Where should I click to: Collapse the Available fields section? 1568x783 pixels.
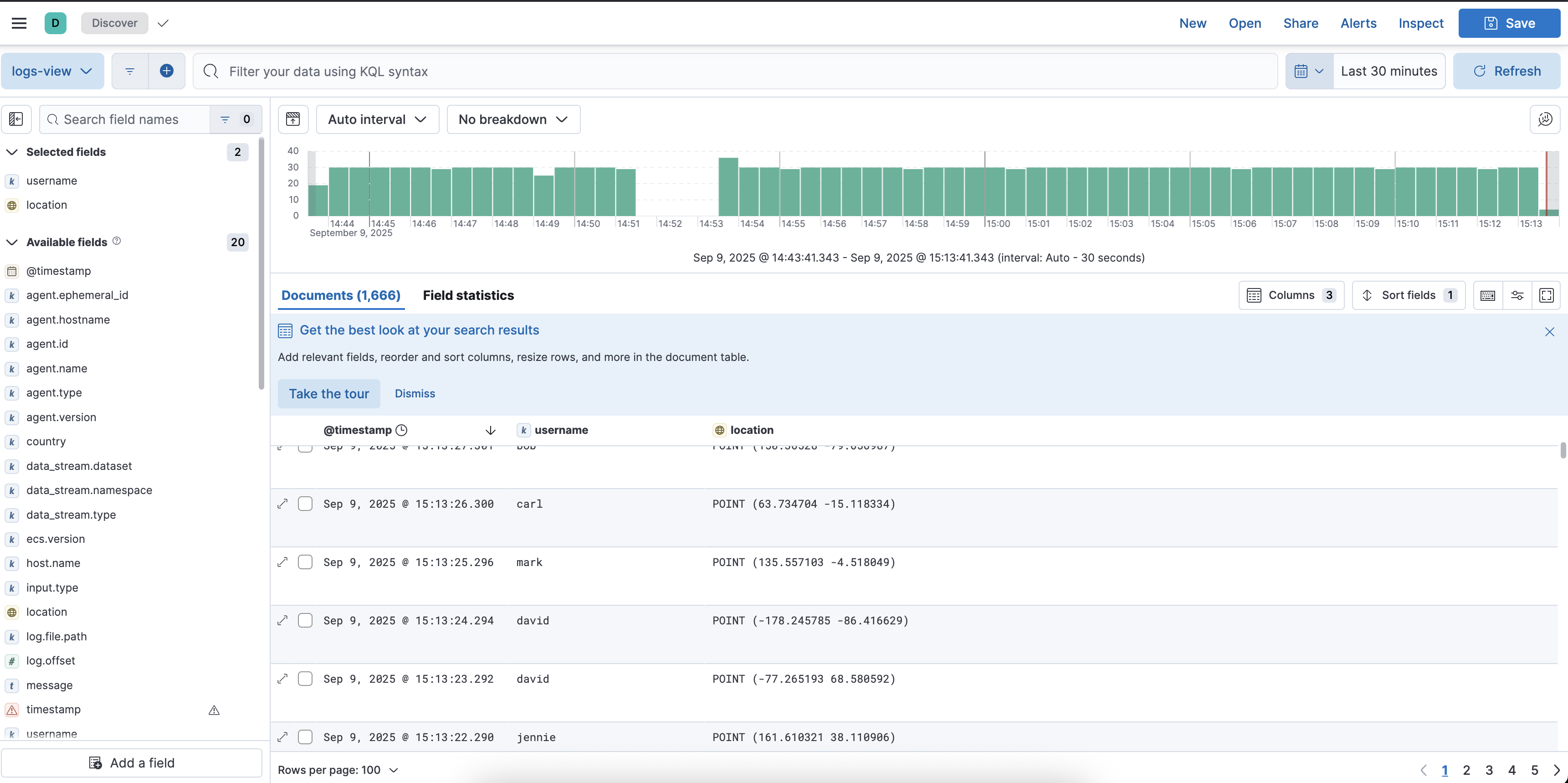11,242
